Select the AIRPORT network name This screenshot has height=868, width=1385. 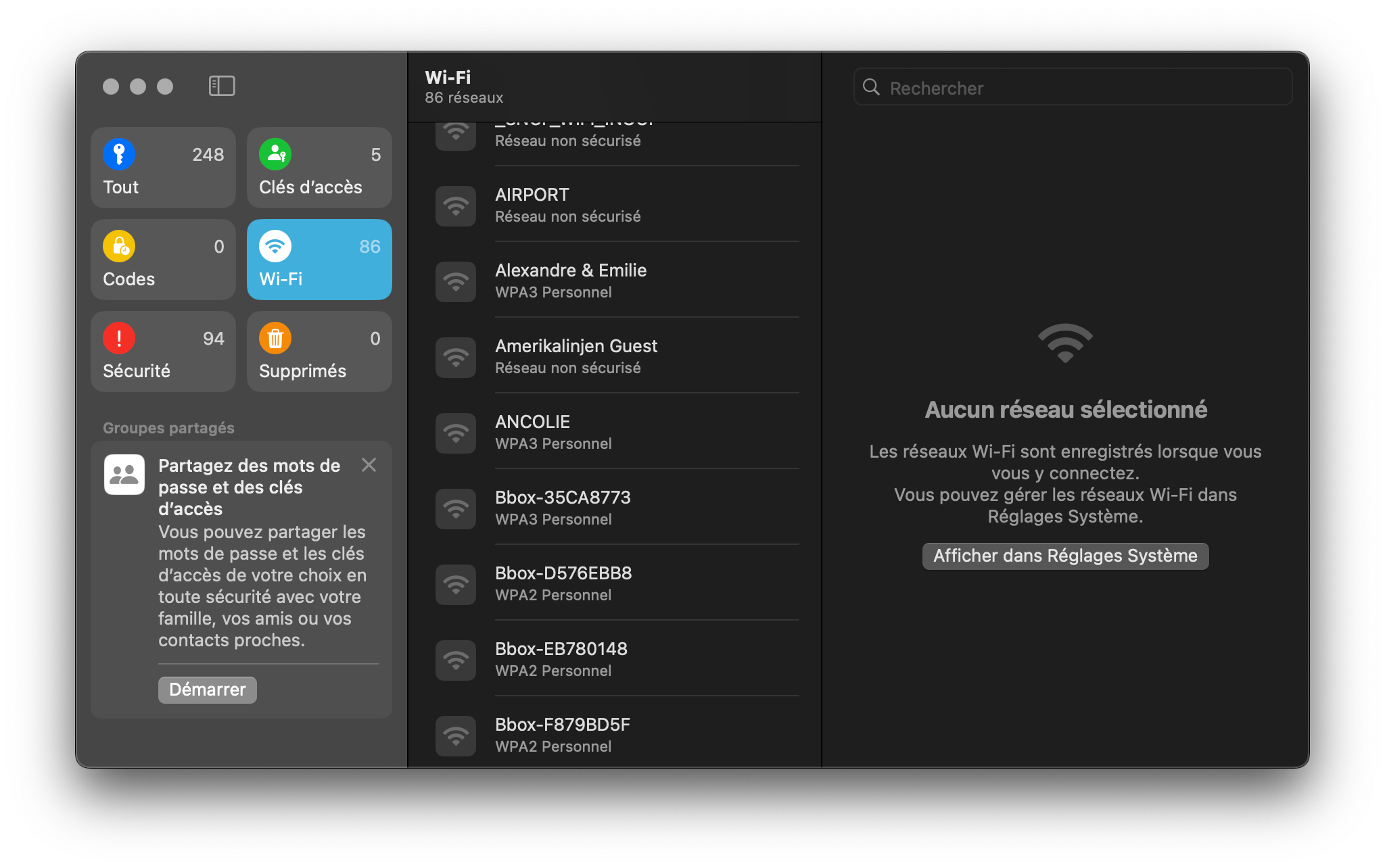[x=532, y=195]
